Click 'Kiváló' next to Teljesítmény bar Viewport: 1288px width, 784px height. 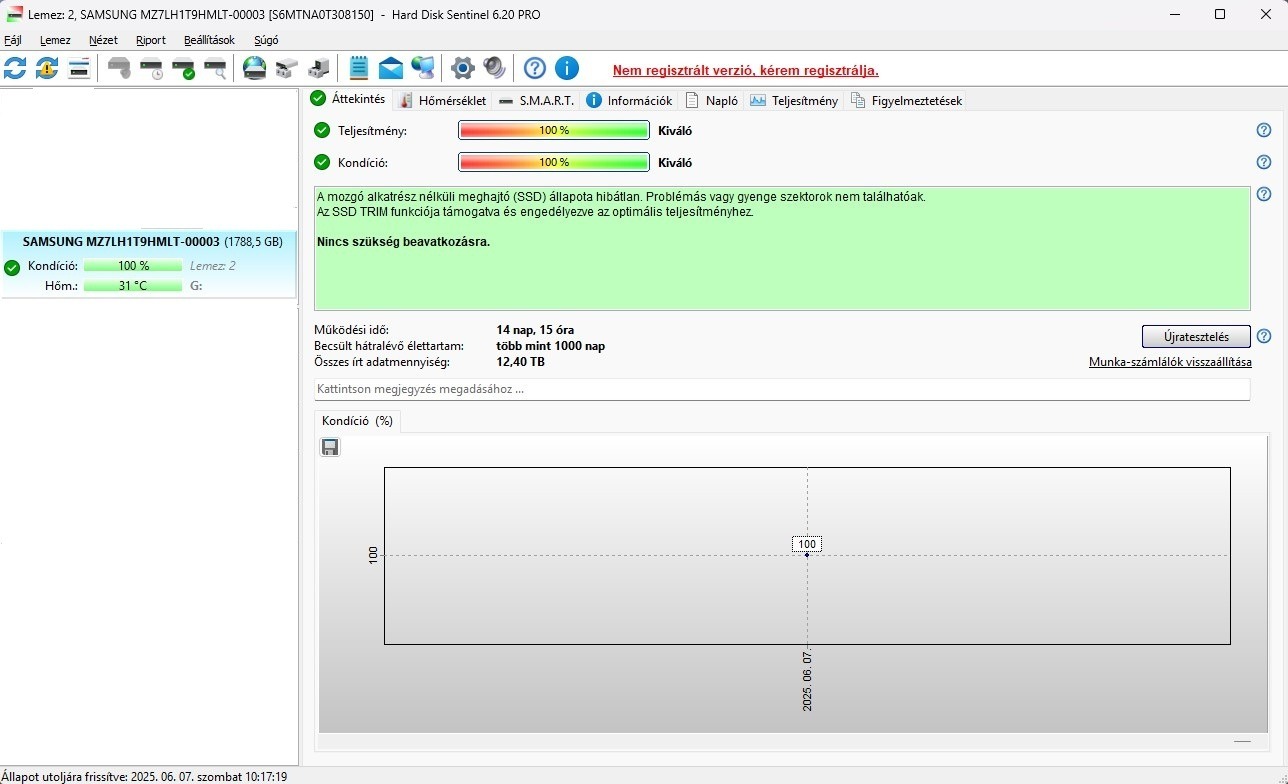(675, 130)
